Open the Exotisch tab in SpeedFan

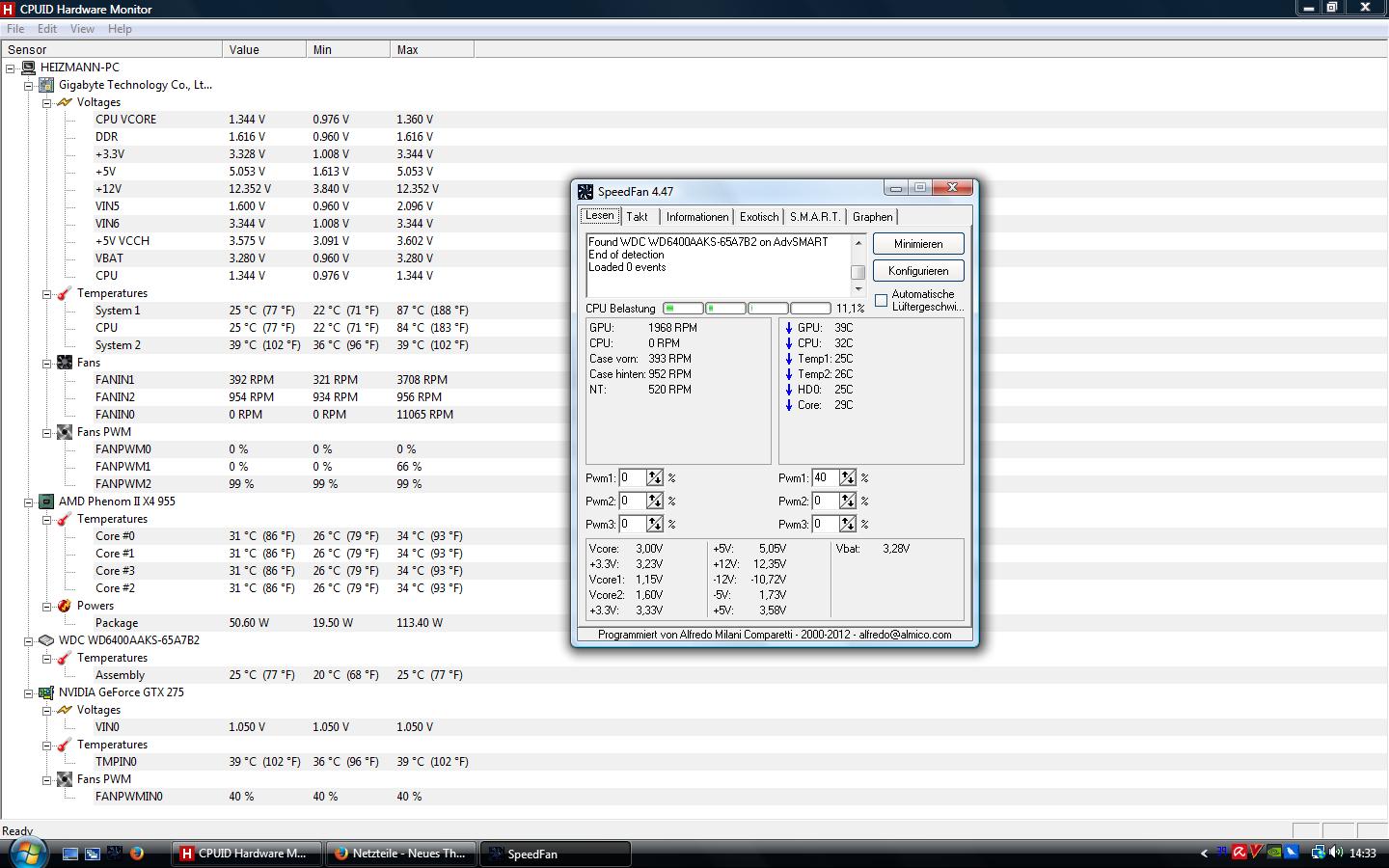(x=759, y=217)
